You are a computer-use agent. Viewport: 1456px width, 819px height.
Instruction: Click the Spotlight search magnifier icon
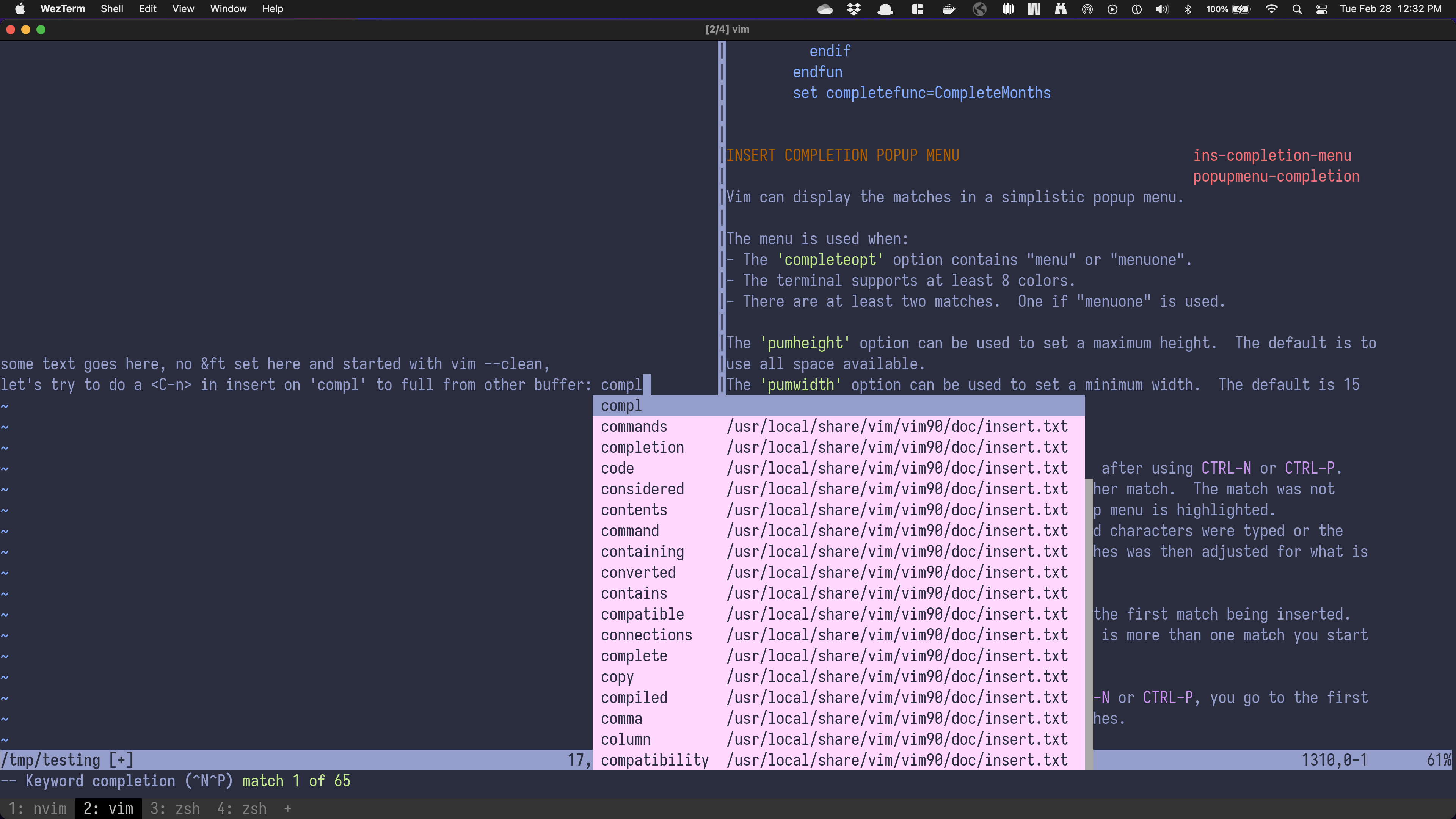click(x=1297, y=9)
